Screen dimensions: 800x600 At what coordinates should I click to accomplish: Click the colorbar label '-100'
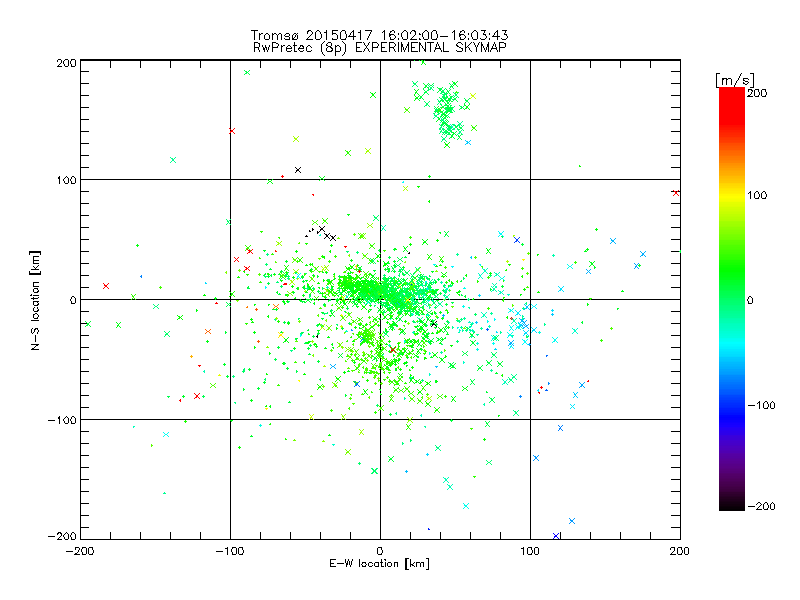tap(761, 405)
